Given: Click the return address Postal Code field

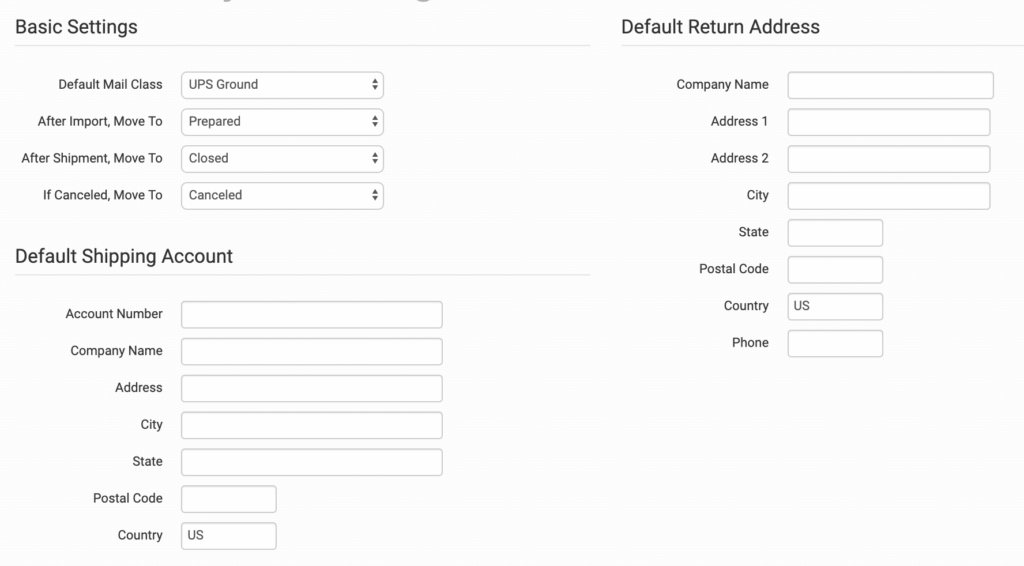Looking at the screenshot, I should (835, 270).
